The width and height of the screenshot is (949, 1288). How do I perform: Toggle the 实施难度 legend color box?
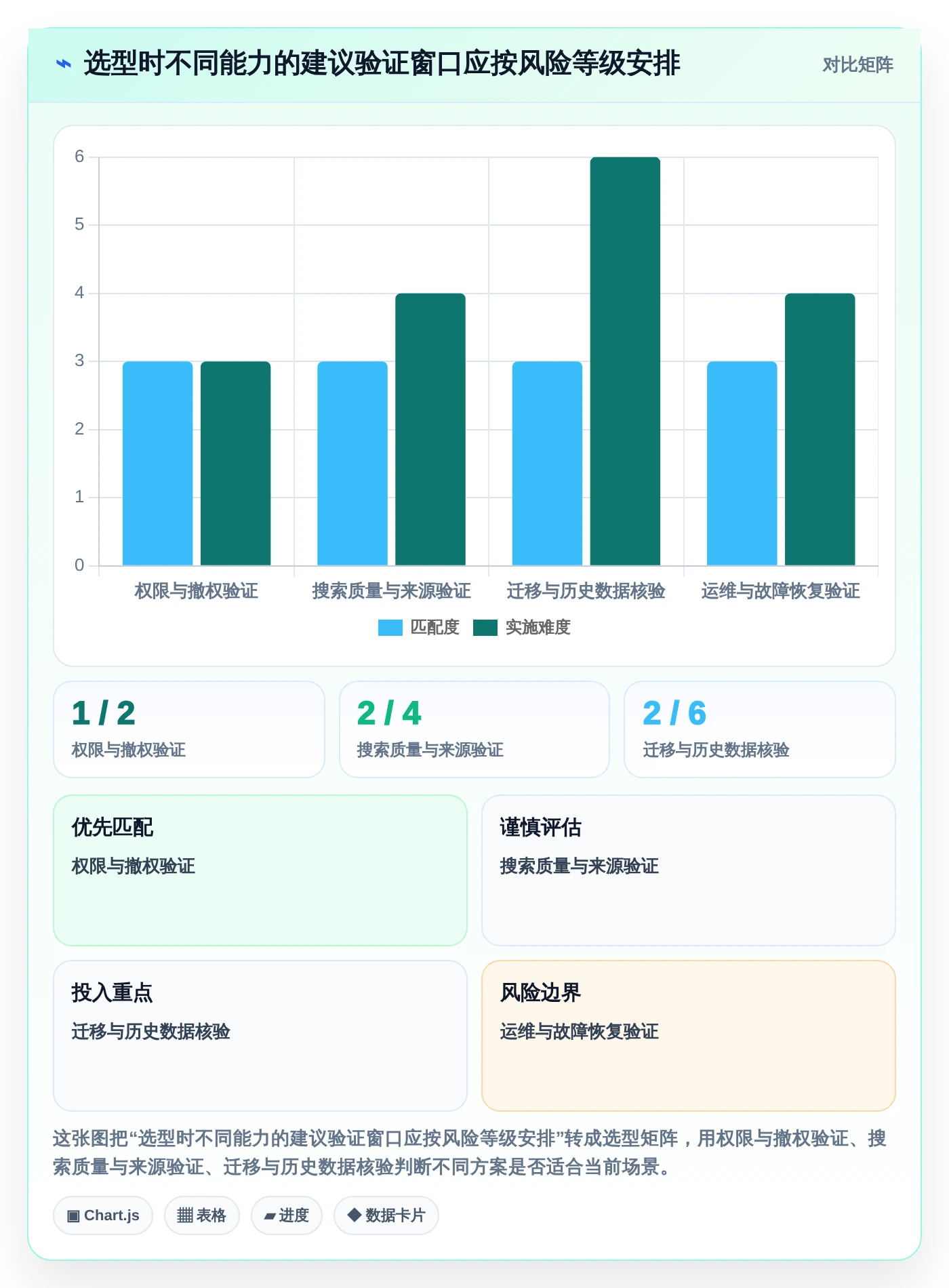tap(485, 628)
